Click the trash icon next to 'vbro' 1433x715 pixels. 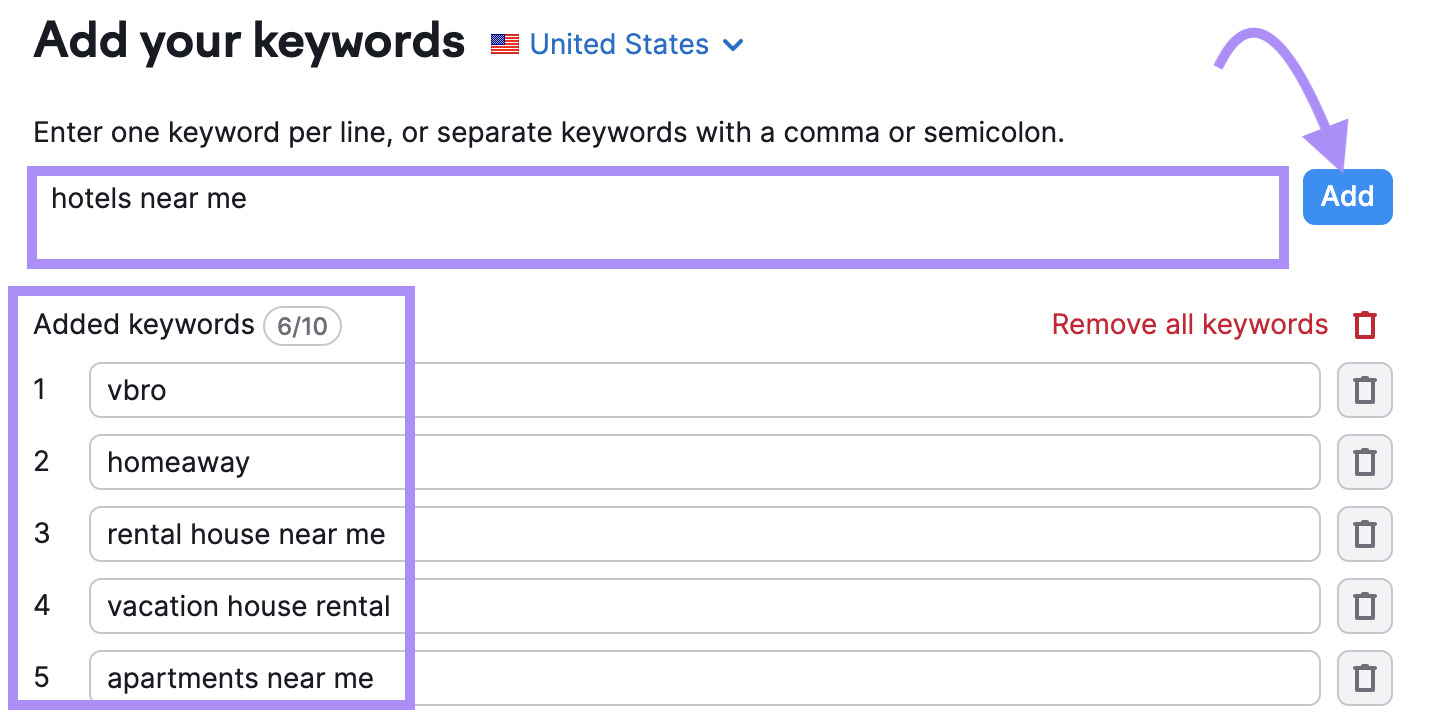(1364, 390)
